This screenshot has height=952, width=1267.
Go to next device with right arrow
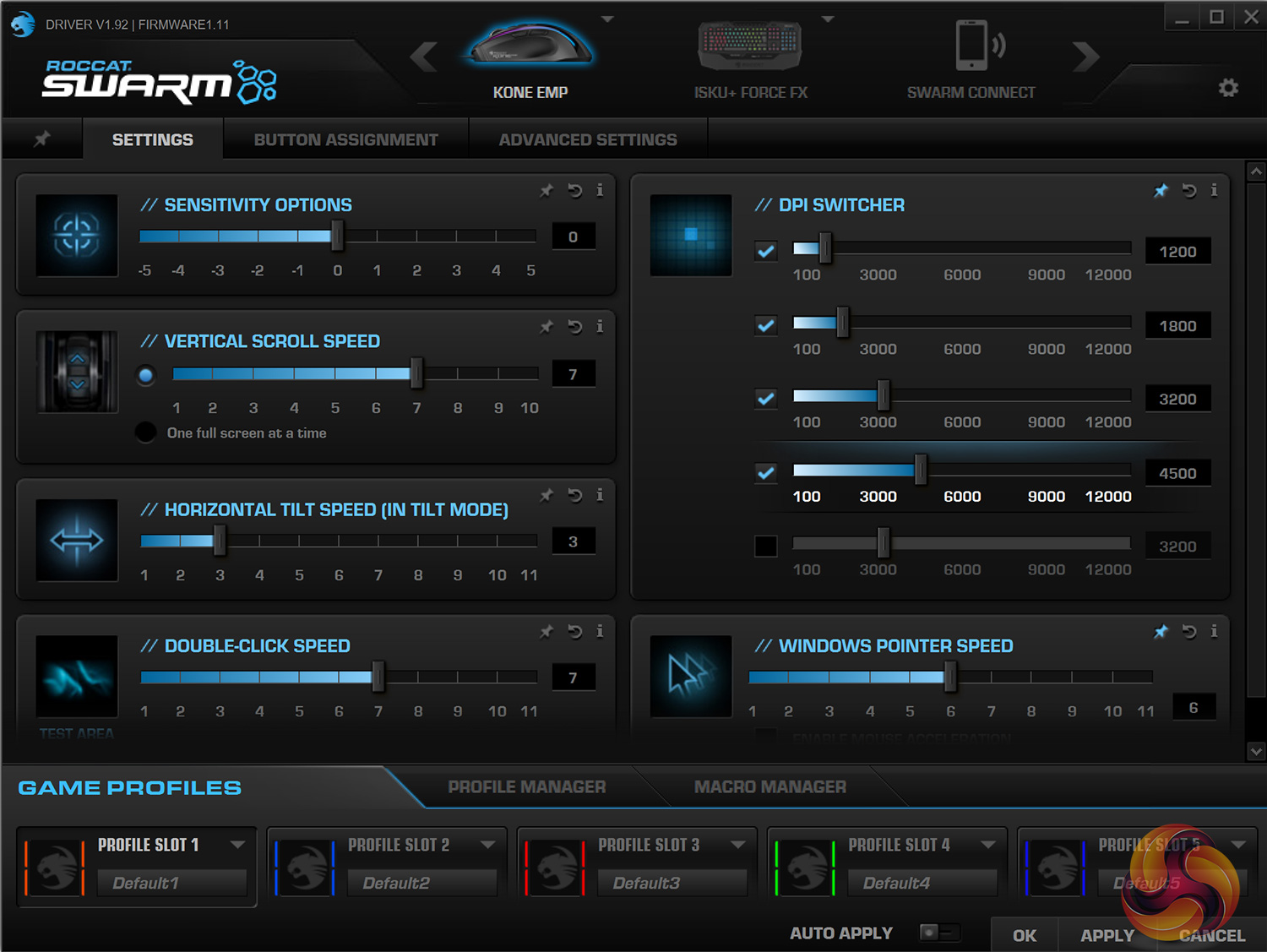[x=1086, y=57]
